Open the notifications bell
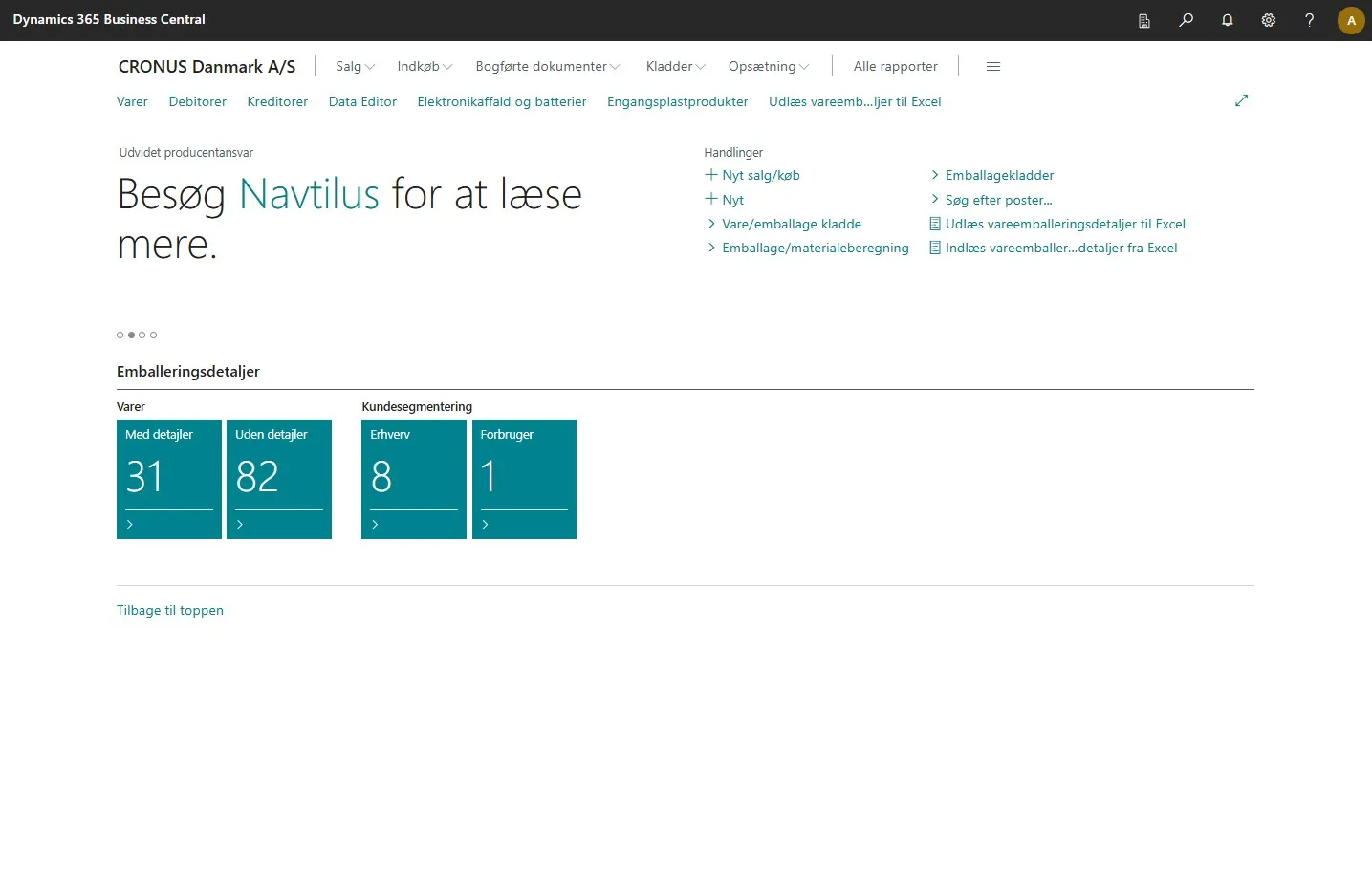1372x889 pixels. pos(1228,20)
